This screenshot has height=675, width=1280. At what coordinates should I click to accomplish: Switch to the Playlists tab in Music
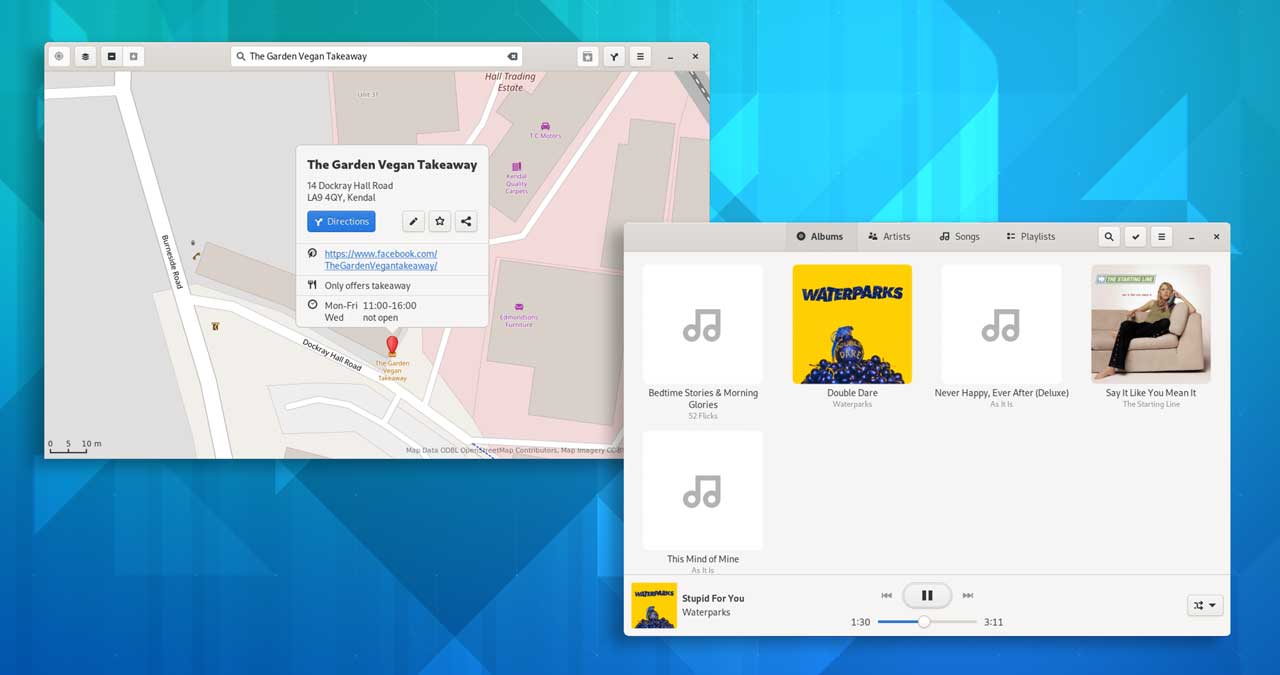tap(1030, 237)
